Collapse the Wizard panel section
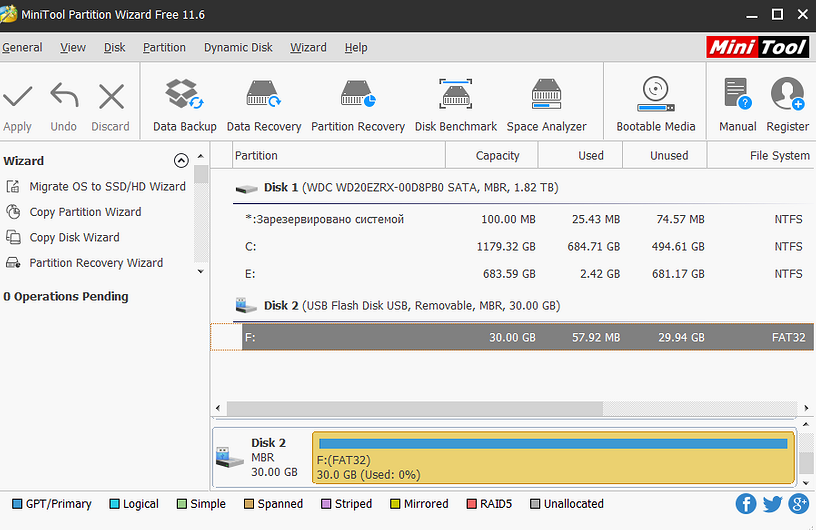This screenshot has width=816, height=530. click(x=181, y=160)
